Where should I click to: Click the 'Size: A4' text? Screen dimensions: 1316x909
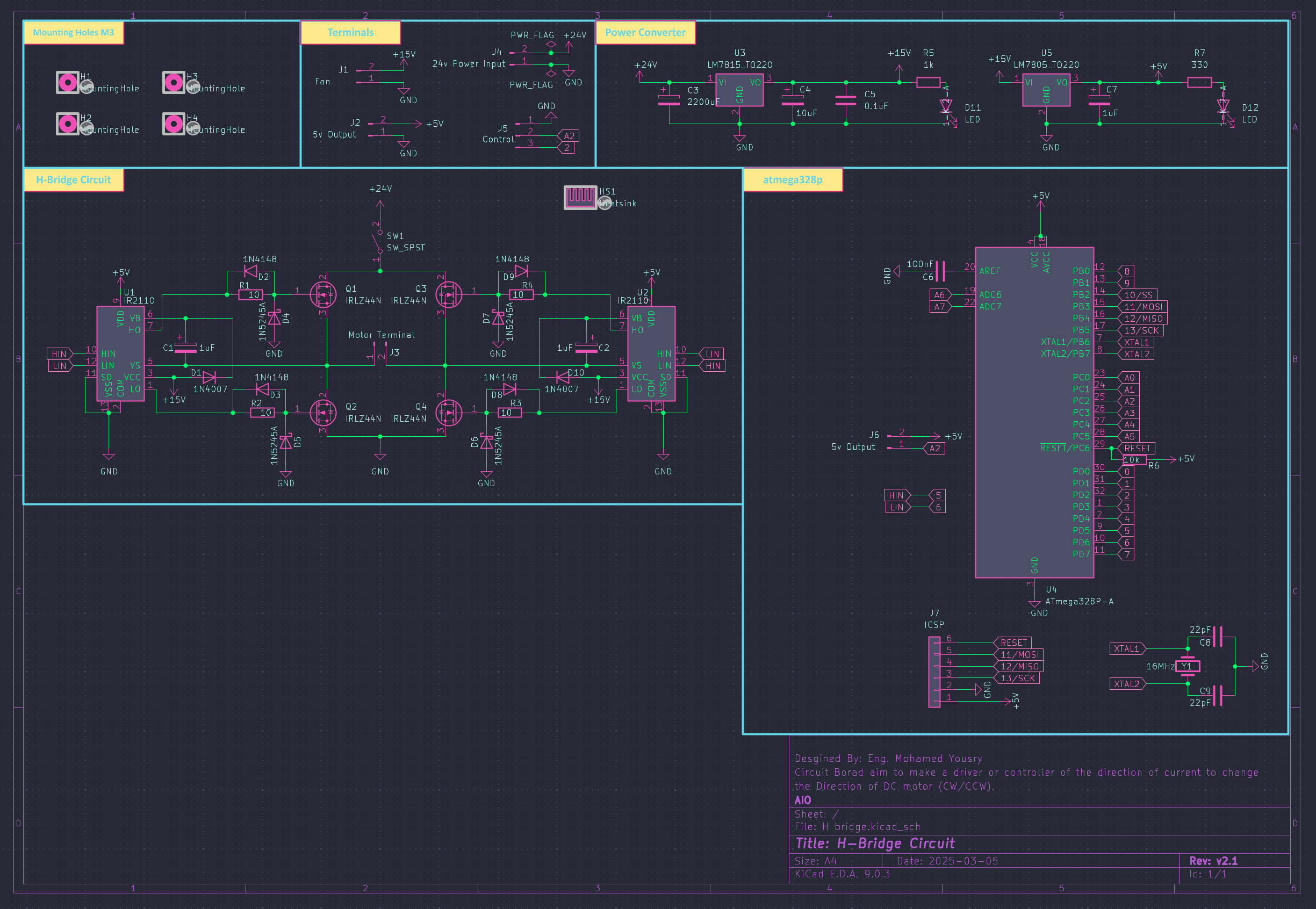[816, 861]
